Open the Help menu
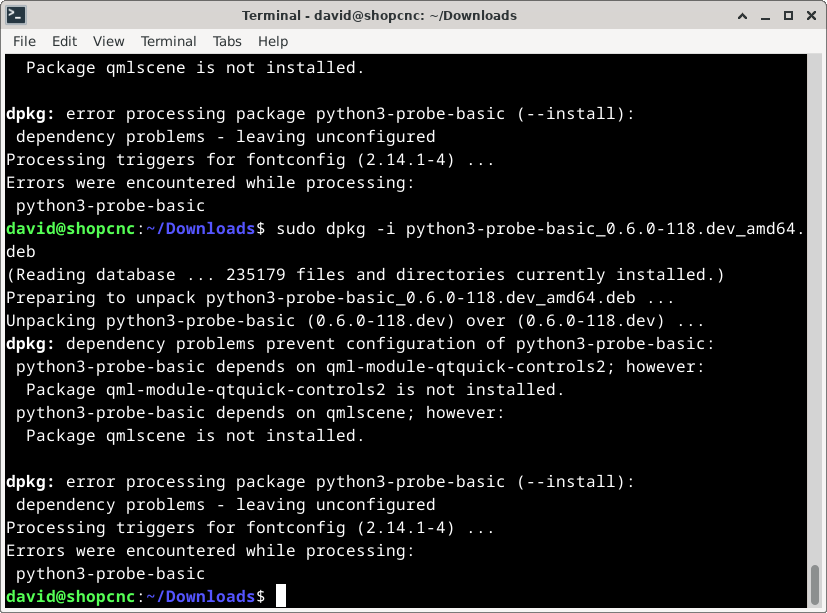The width and height of the screenshot is (827, 613). click(272, 41)
